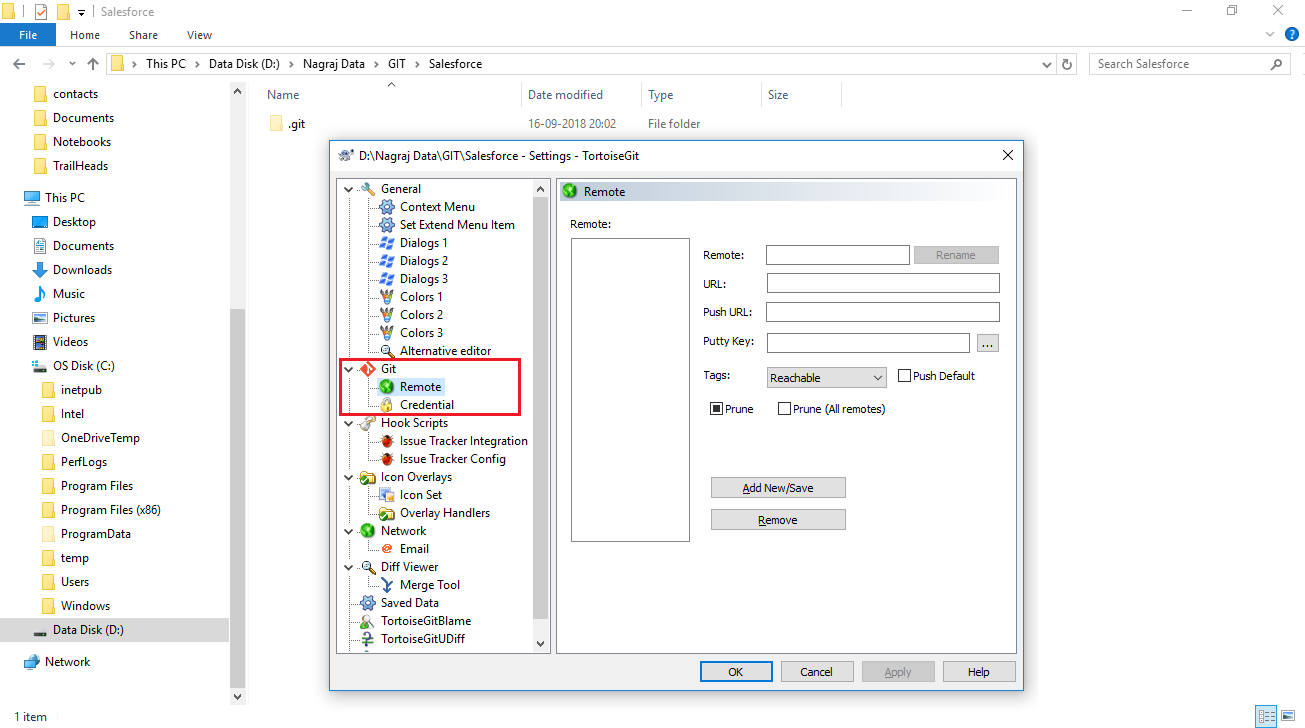Image resolution: width=1305 pixels, height=728 pixels.
Task: Click the OK button
Action: (x=735, y=672)
